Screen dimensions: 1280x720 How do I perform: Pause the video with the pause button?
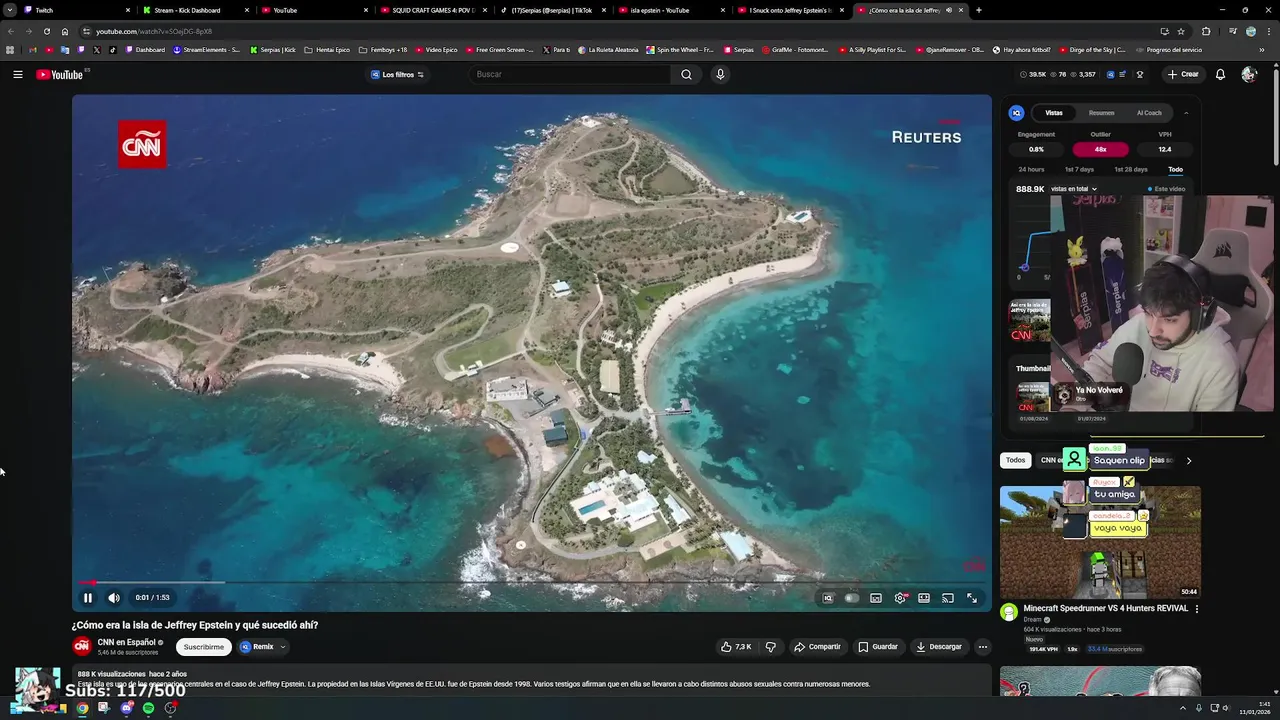pyautogui.click(x=88, y=598)
